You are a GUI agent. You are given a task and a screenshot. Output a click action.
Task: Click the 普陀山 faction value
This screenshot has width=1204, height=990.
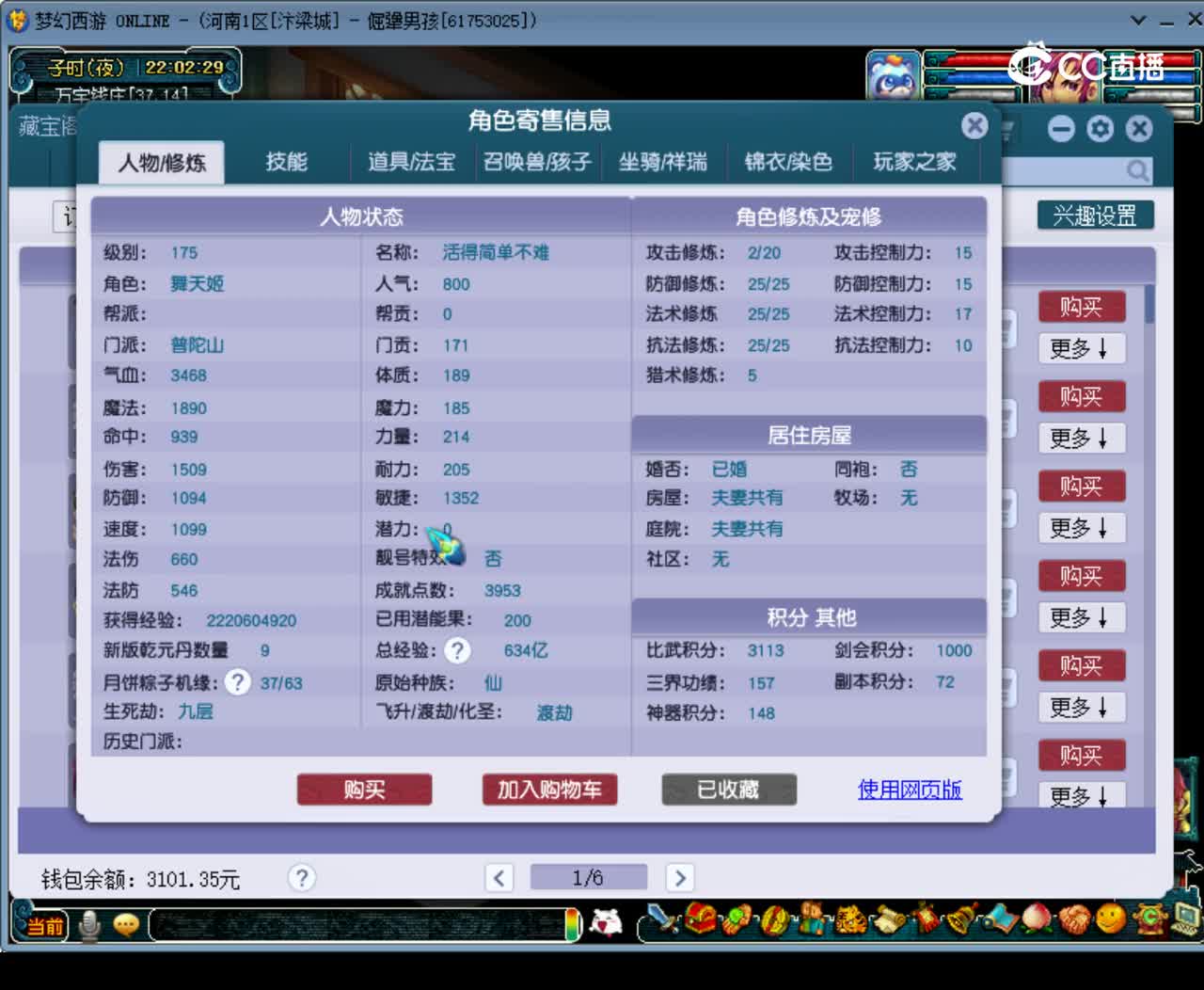point(197,344)
